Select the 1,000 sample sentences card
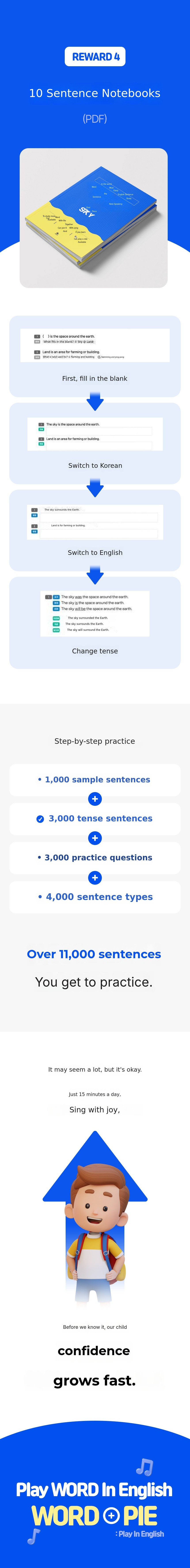The image size is (190, 1568). tap(95, 780)
